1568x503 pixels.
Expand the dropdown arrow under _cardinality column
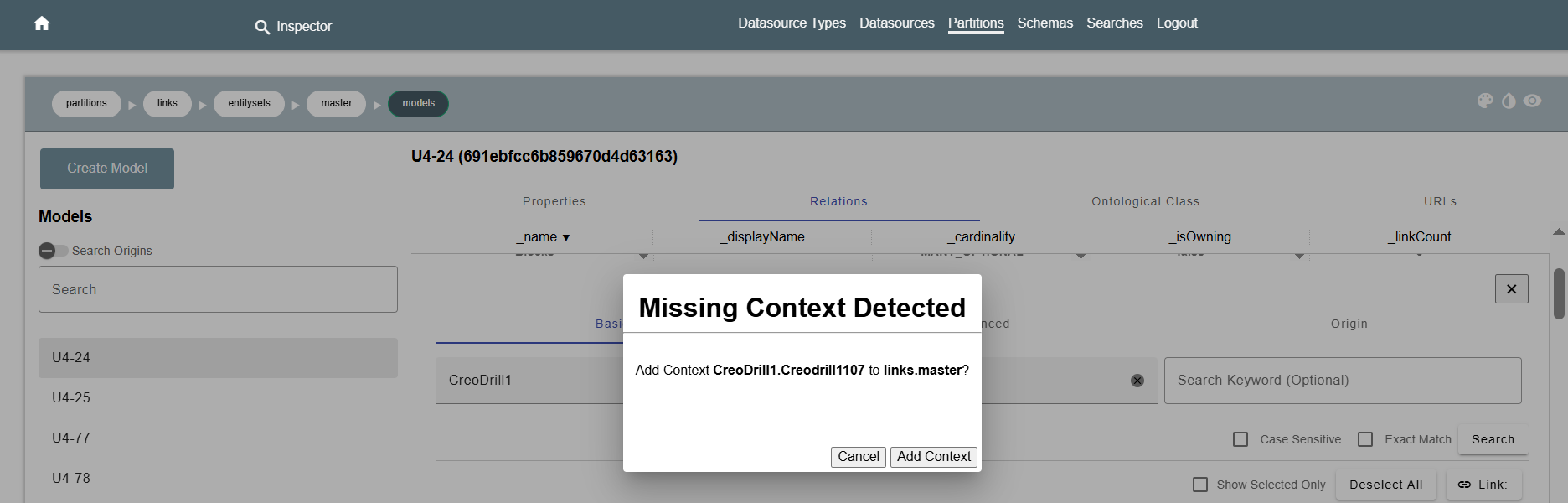(1081, 256)
